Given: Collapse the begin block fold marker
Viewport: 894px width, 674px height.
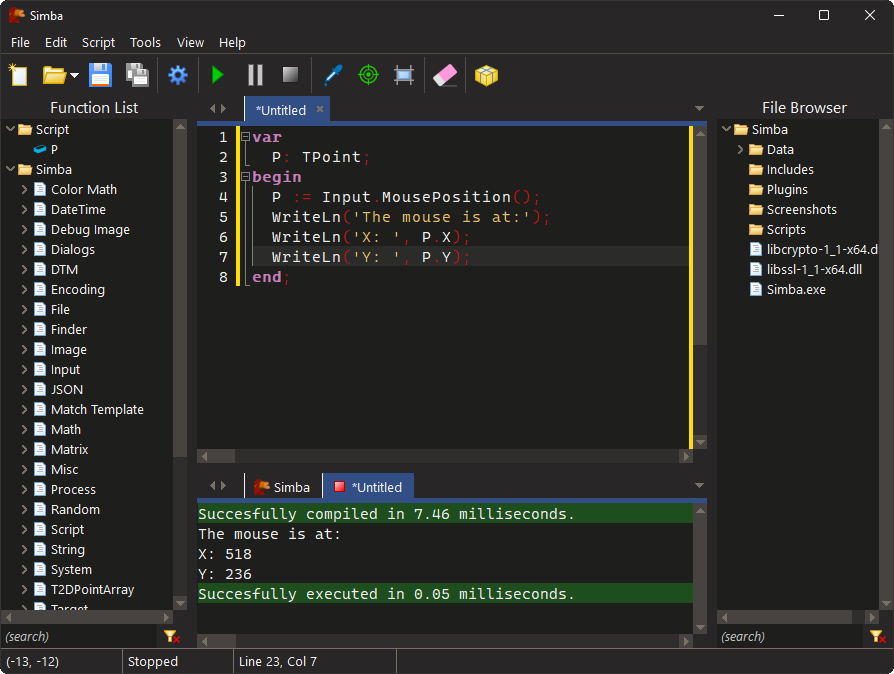Looking at the screenshot, I should point(246,176).
